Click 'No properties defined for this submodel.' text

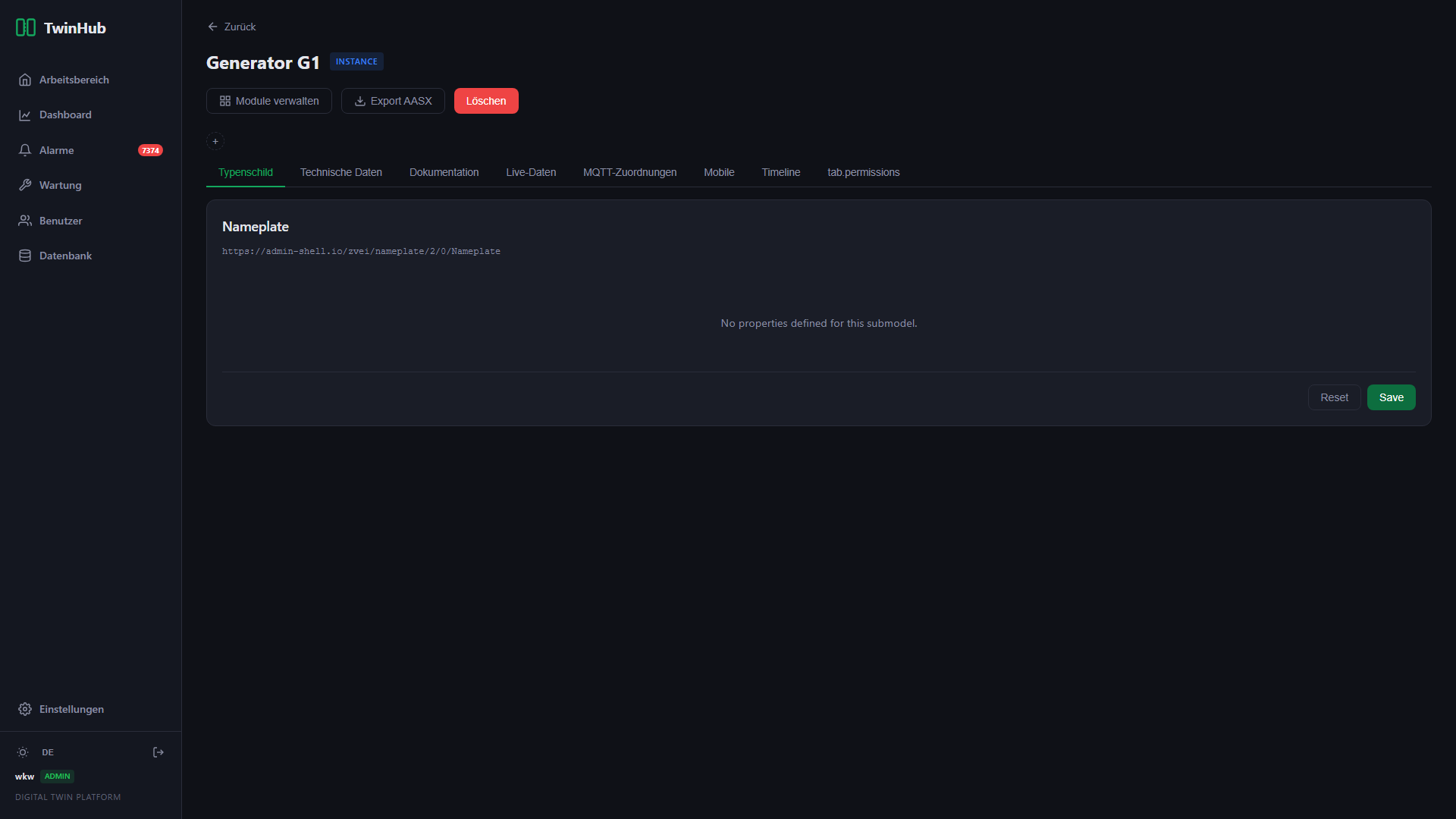(x=819, y=323)
